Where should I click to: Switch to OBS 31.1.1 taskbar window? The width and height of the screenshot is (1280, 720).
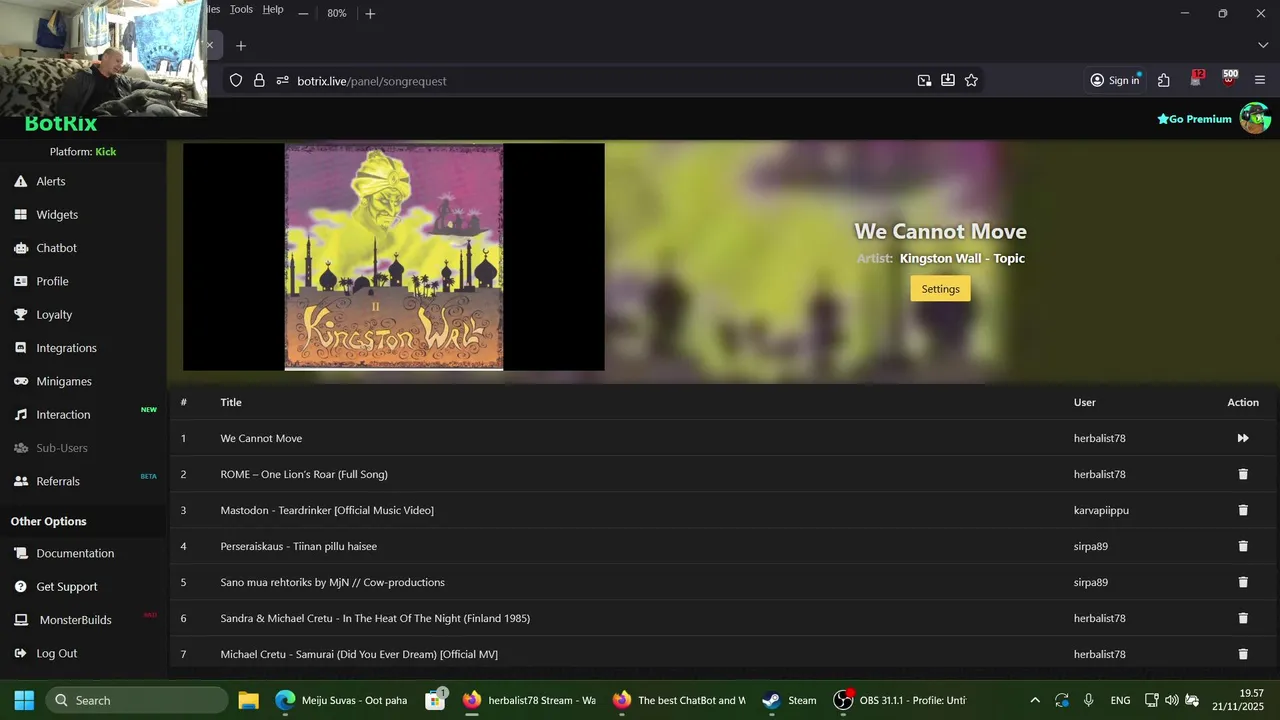point(901,700)
